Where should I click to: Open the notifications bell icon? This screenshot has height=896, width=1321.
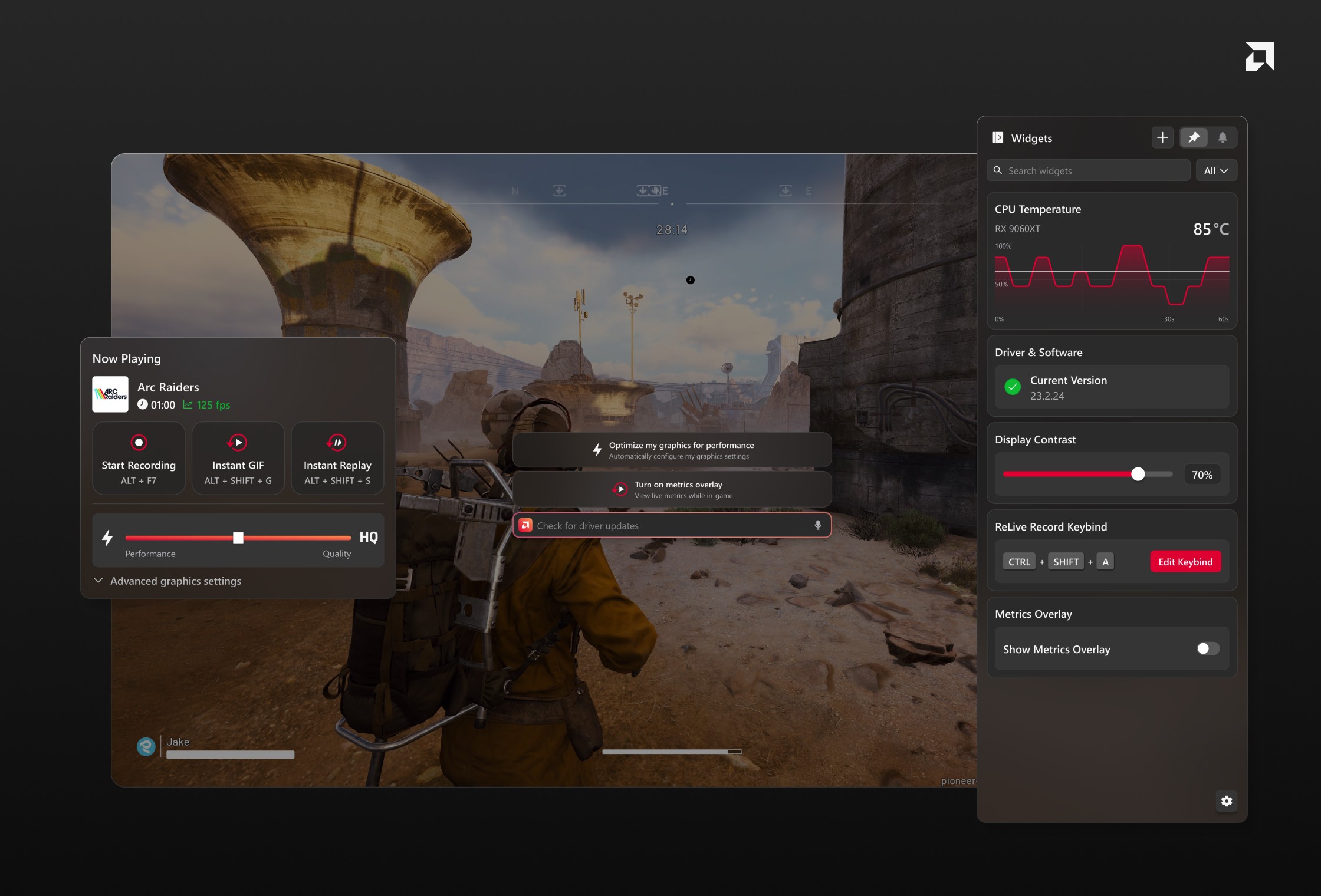1223,138
